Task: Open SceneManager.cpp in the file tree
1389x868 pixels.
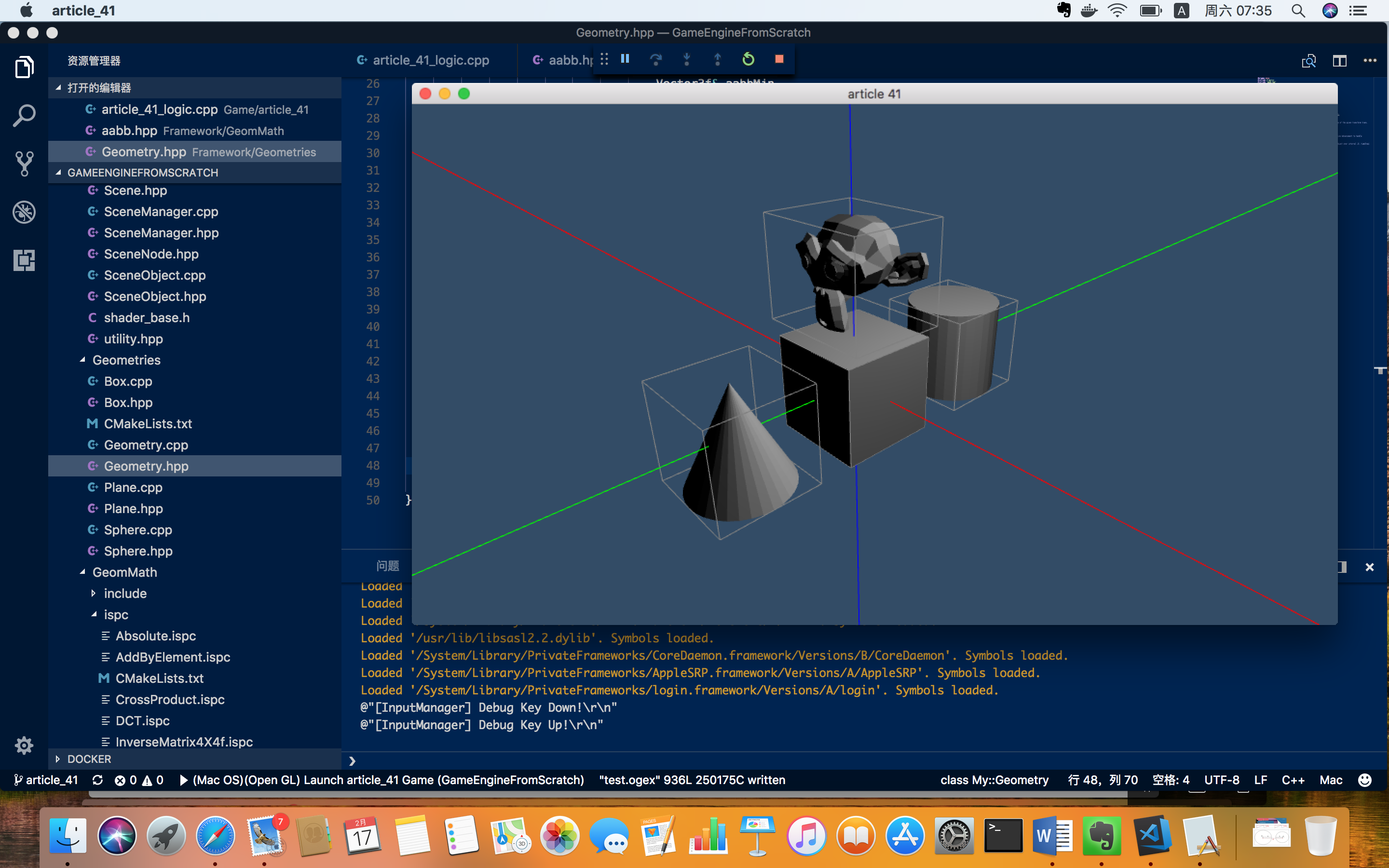Action: click(195, 211)
